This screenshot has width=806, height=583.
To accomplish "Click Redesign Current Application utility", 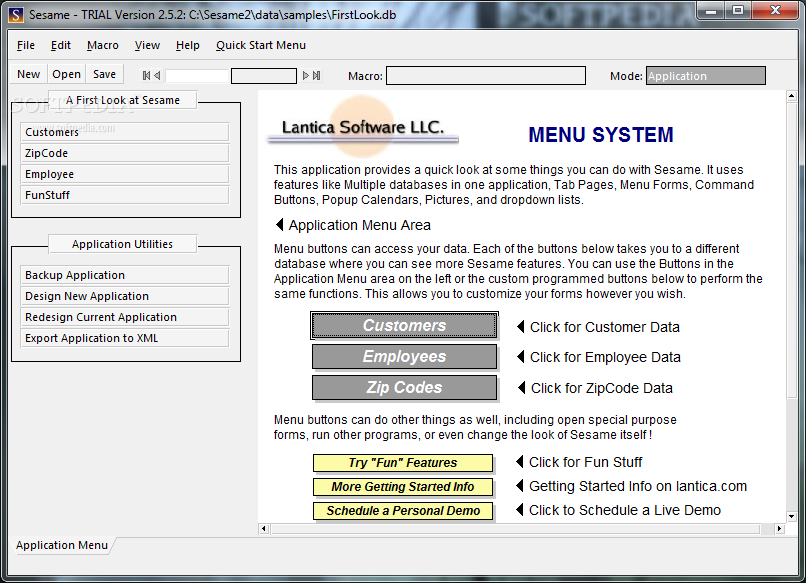I will click(x=125, y=317).
